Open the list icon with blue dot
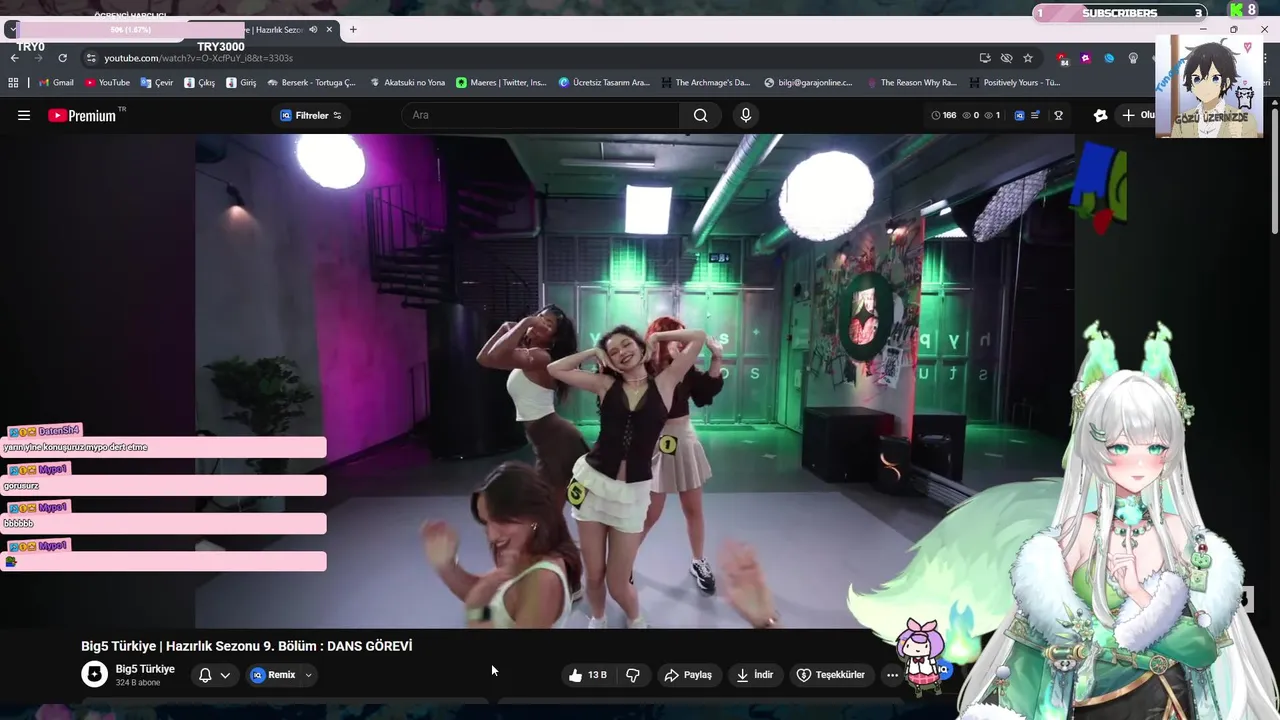The image size is (1280, 720). coord(1036,115)
